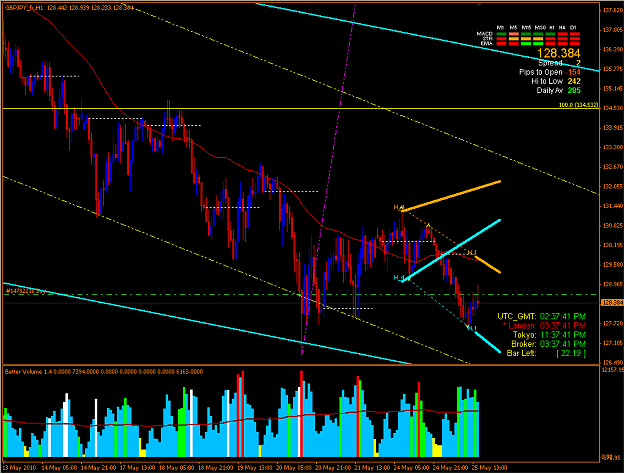The width and height of the screenshot is (625, 474).
Task: Click the M1 timeframe column header
Action: (x=501, y=28)
